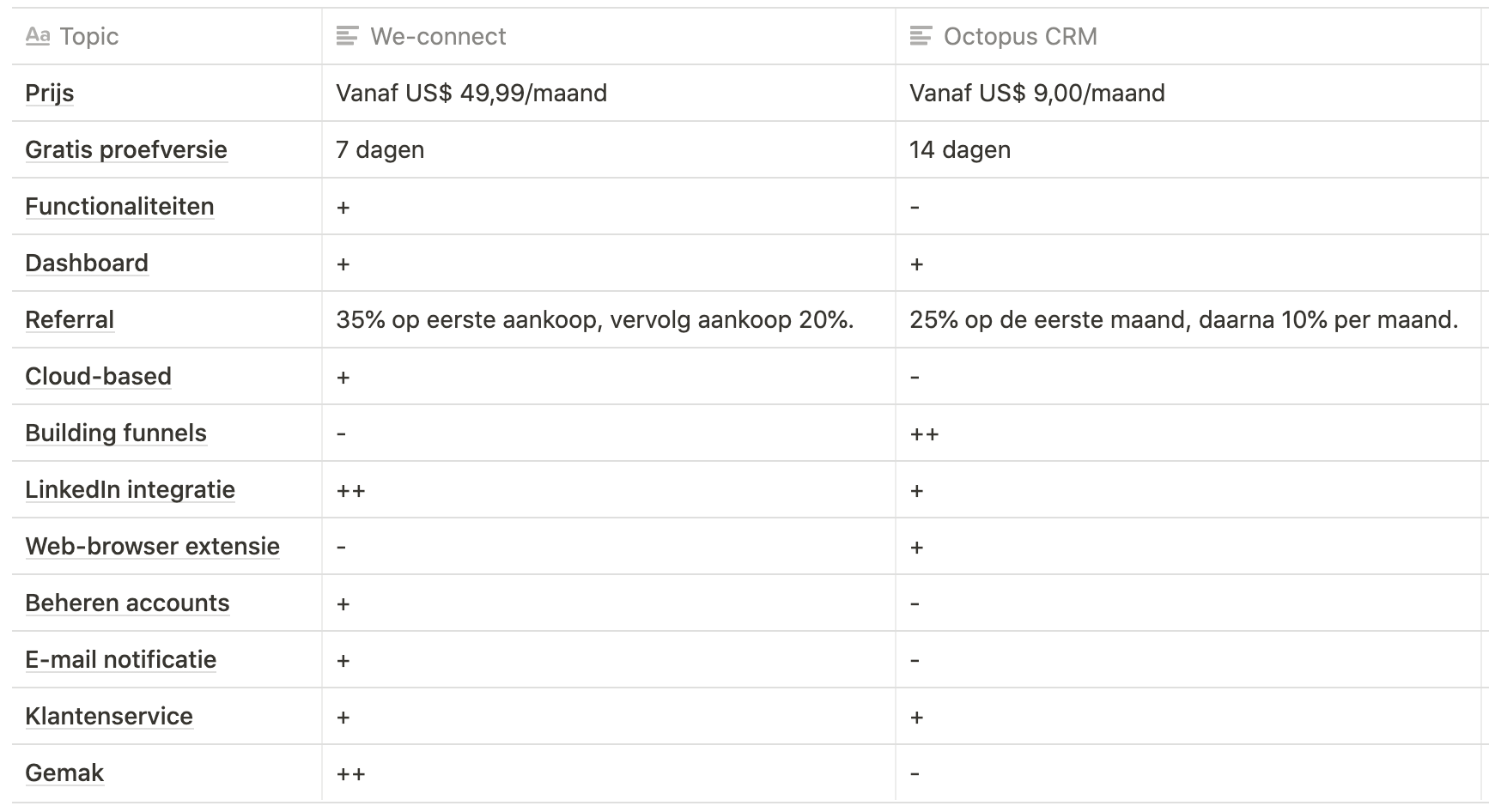Image resolution: width=1489 pixels, height=812 pixels.
Task: Click the LinkedIn integratie row title
Action: point(131,489)
